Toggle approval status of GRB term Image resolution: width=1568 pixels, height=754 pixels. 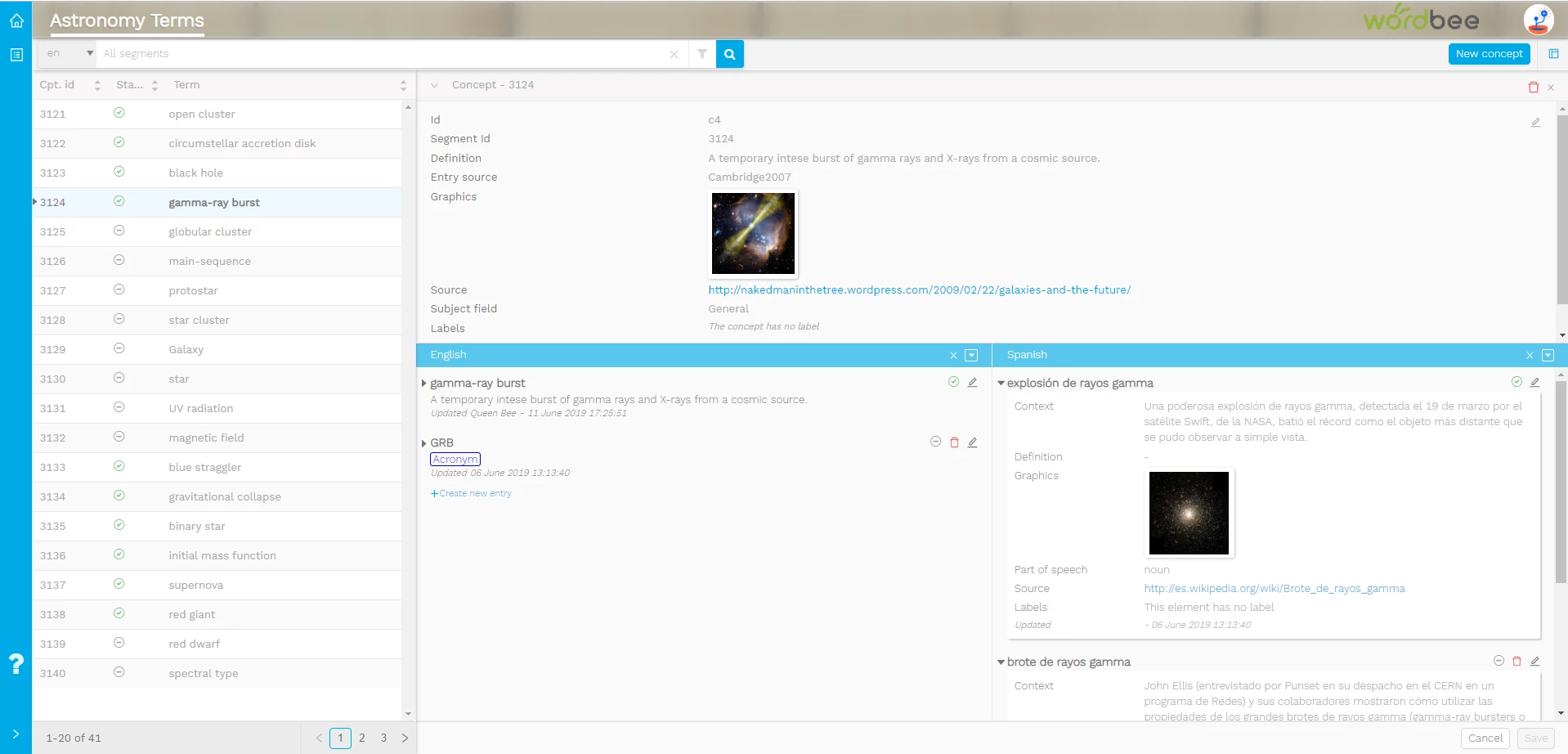(x=935, y=442)
